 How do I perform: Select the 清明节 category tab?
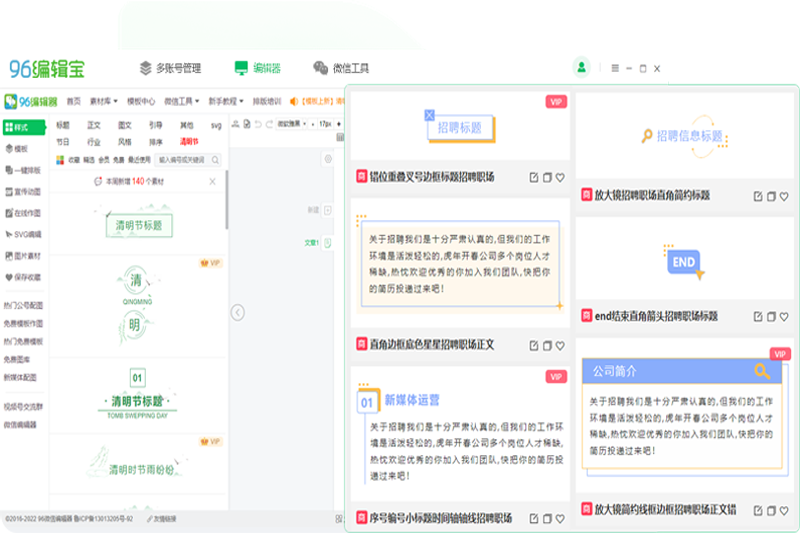188,143
